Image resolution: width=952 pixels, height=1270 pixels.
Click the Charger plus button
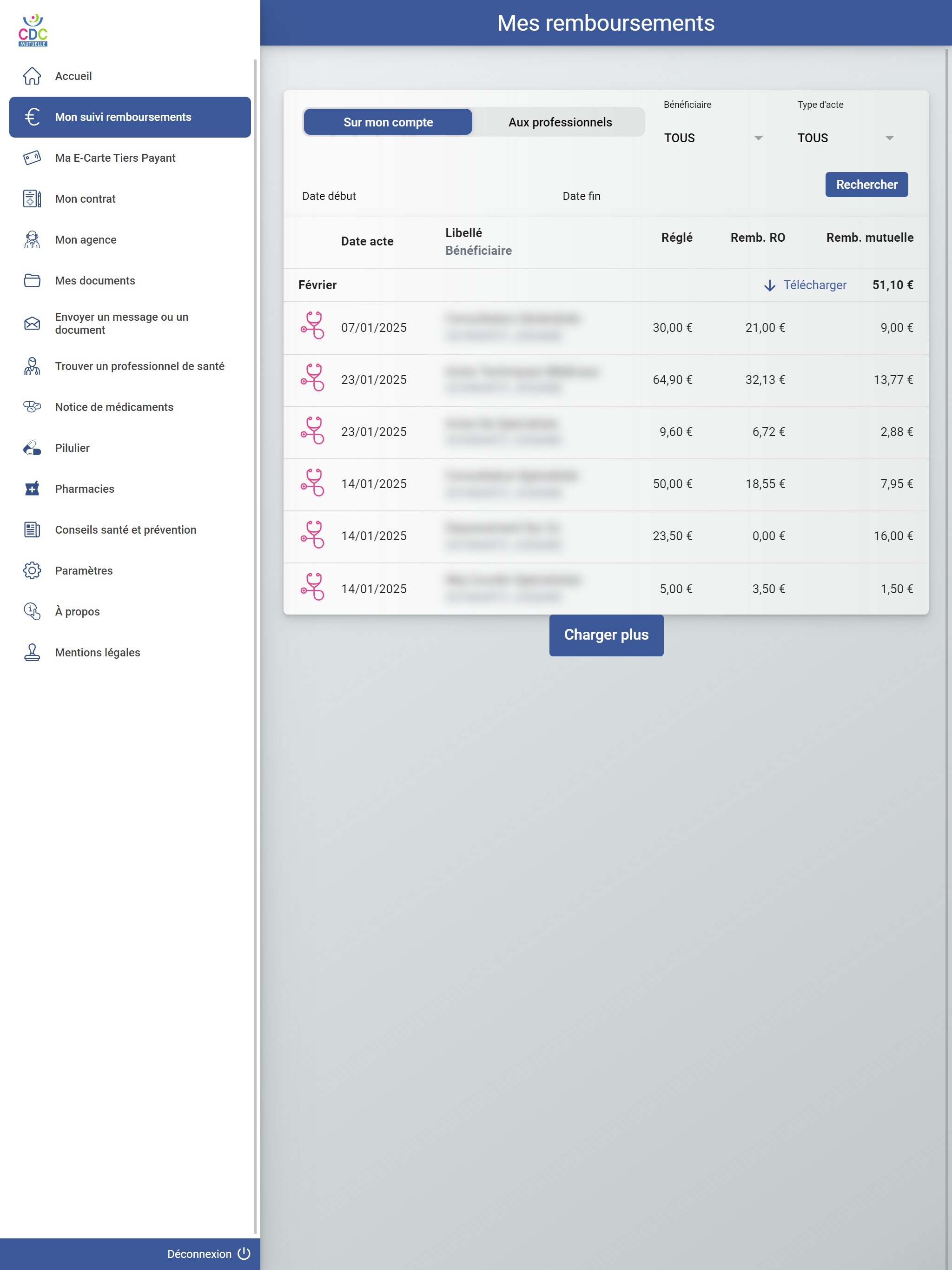tap(606, 635)
